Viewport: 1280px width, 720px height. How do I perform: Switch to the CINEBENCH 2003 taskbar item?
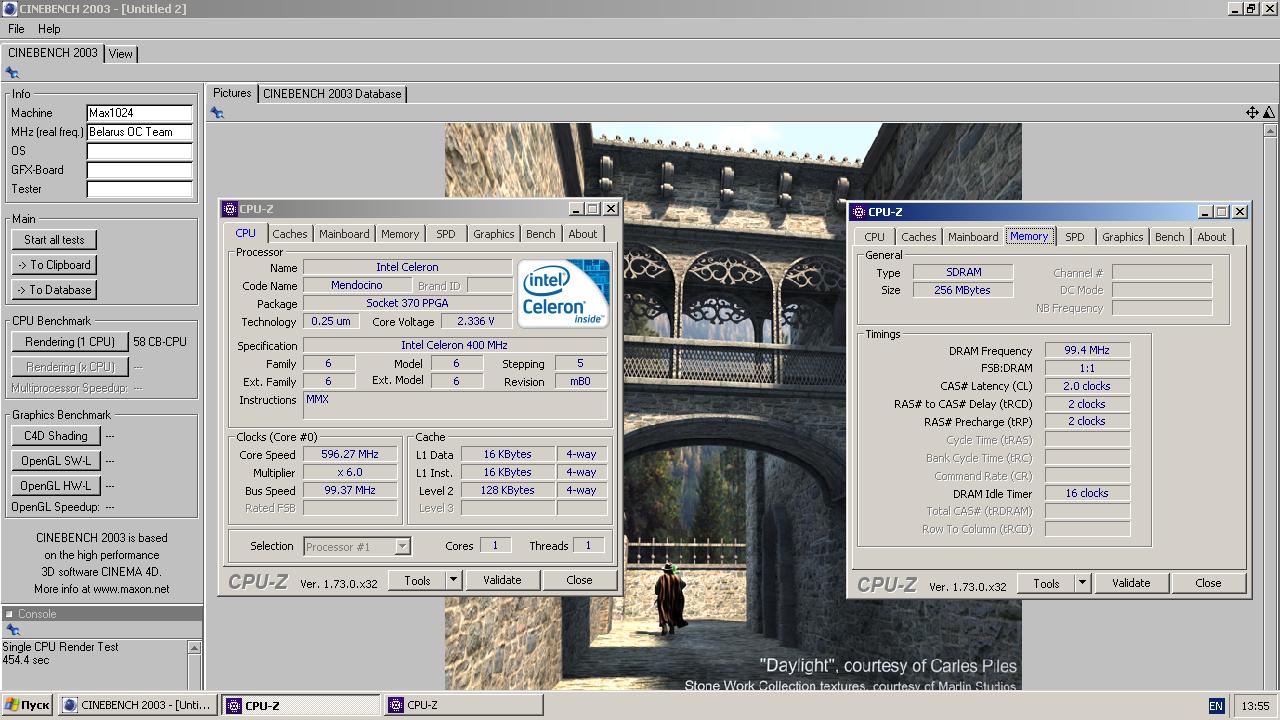click(x=137, y=705)
